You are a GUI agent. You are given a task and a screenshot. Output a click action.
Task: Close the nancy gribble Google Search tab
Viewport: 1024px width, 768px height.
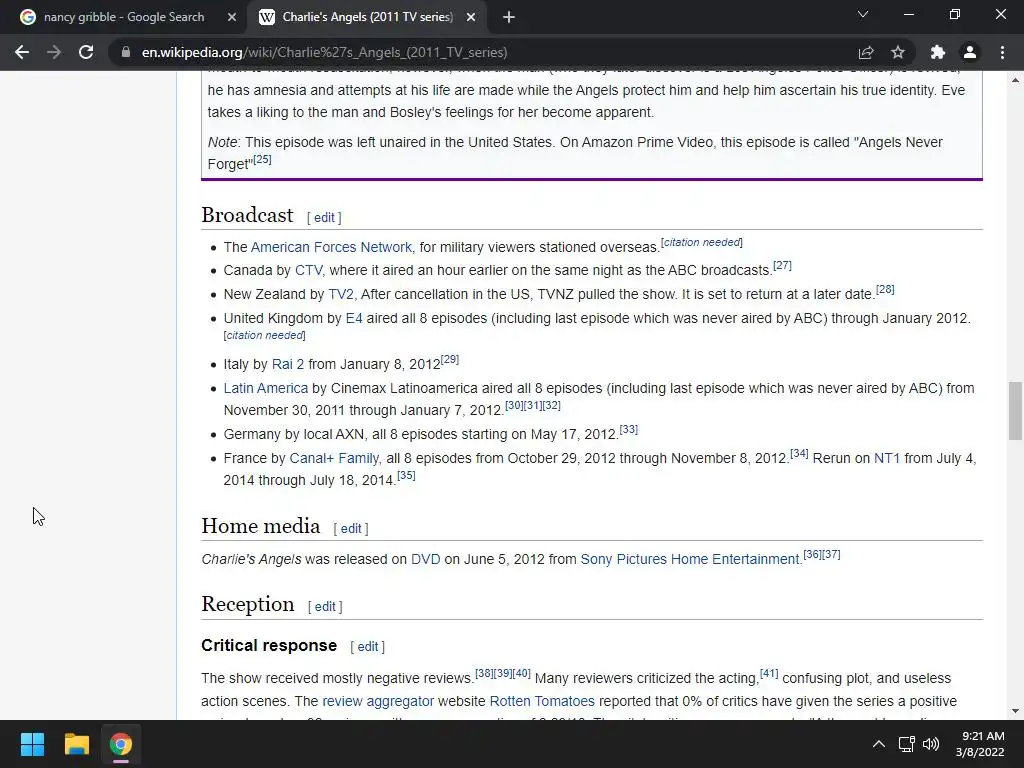coord(232,17)
